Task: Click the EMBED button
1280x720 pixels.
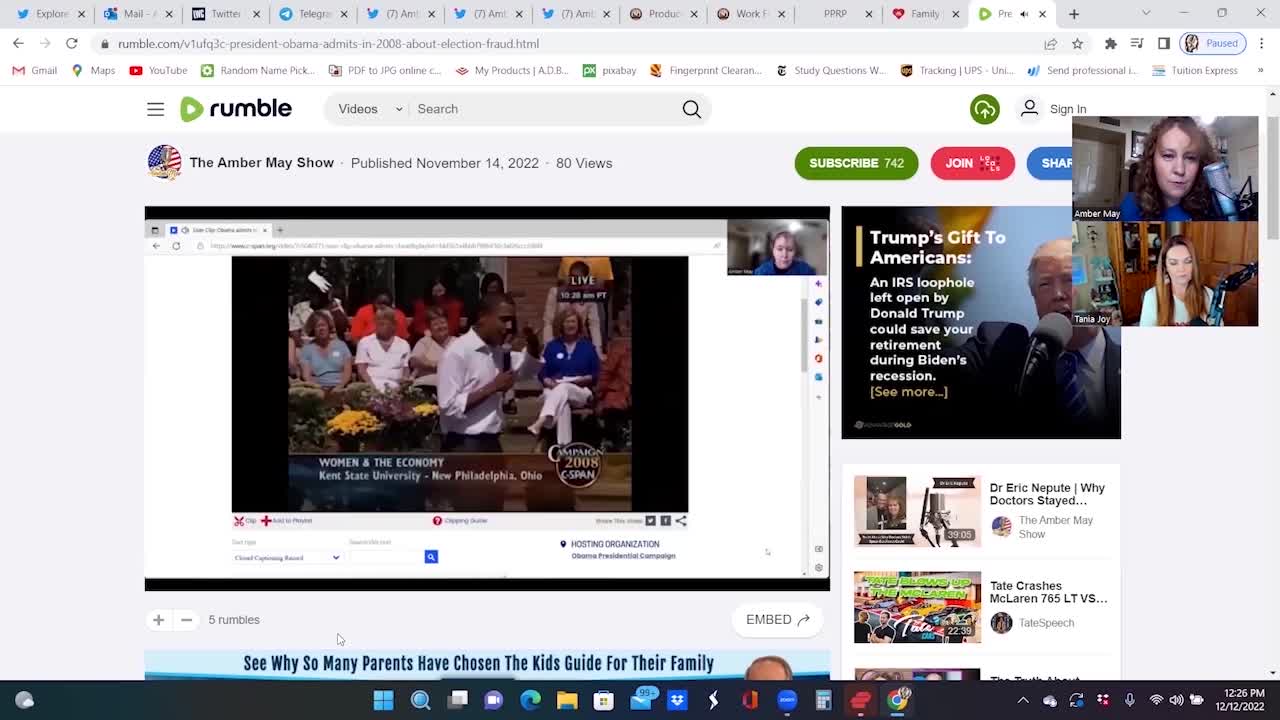Action: [777, 620]
